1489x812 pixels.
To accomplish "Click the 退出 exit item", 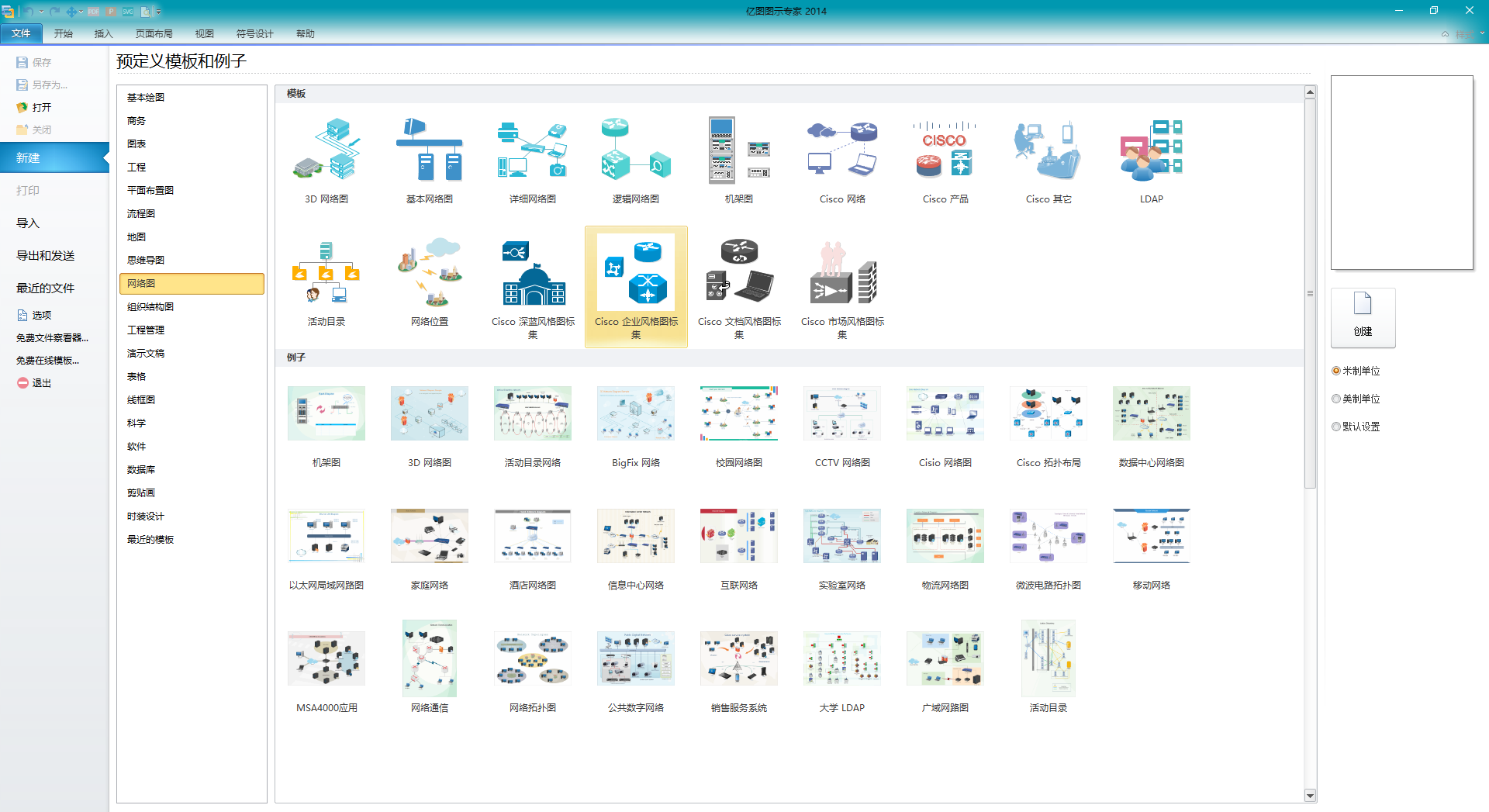I will pyautogui.click(x=34, y=383).
